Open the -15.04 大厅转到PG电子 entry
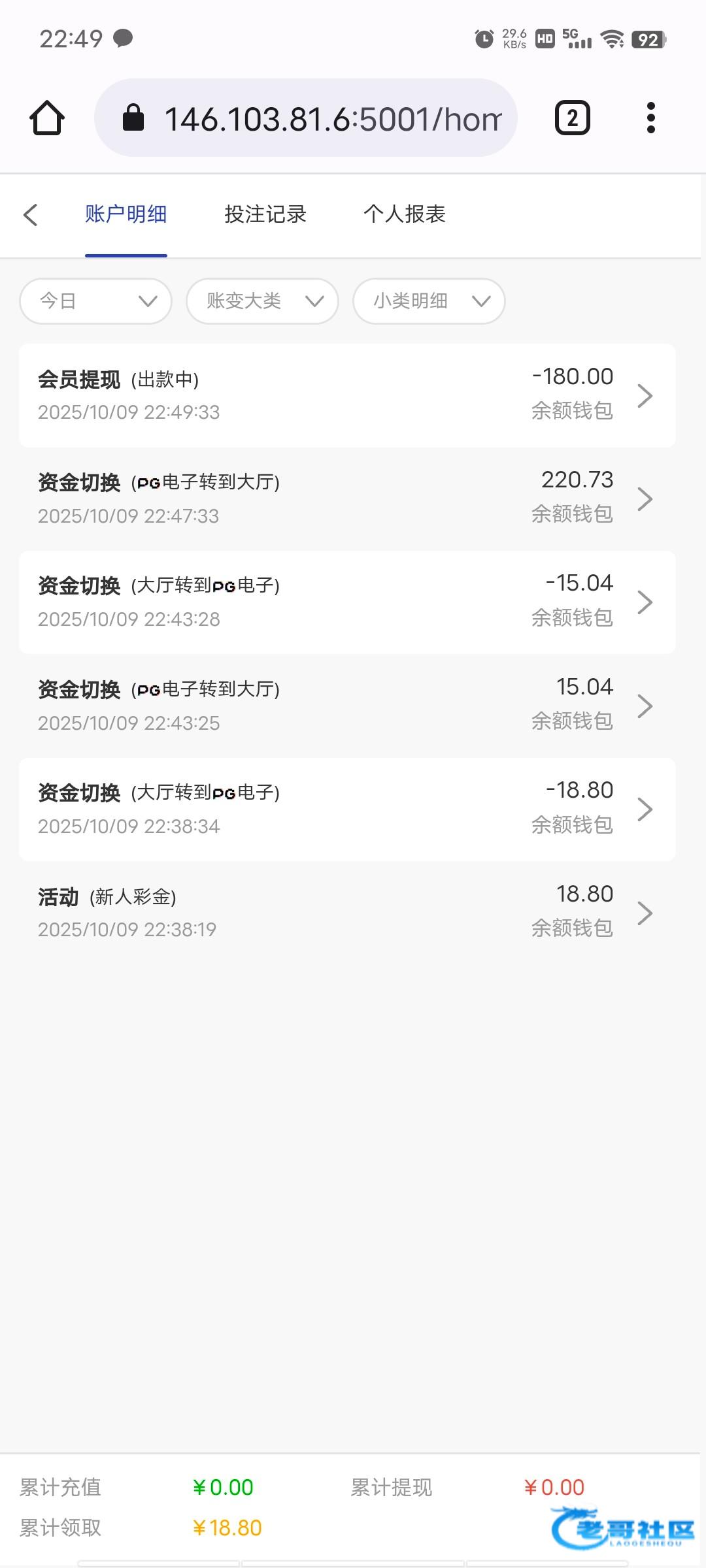The image size is (706, 1568). coord(261,602)
